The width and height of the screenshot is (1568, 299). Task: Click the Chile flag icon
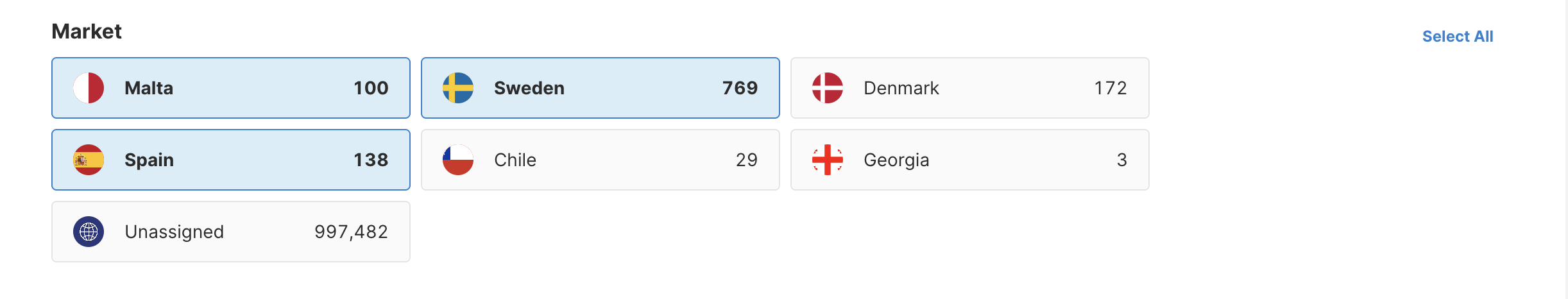(x=458, y=160)
